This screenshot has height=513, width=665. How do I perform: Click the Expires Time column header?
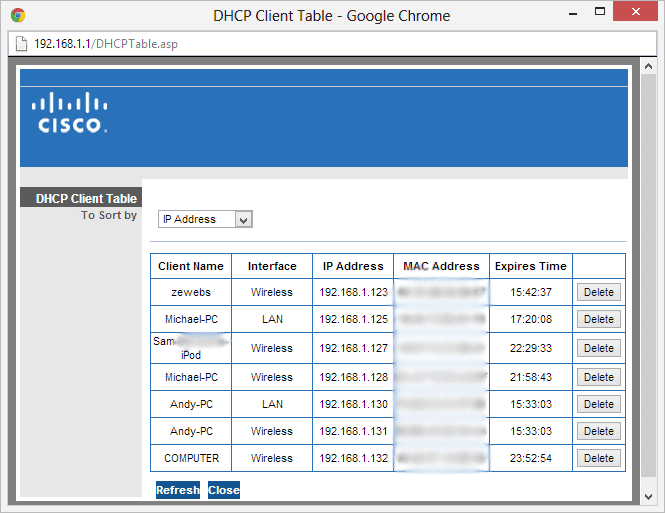[x=530, y=266]
